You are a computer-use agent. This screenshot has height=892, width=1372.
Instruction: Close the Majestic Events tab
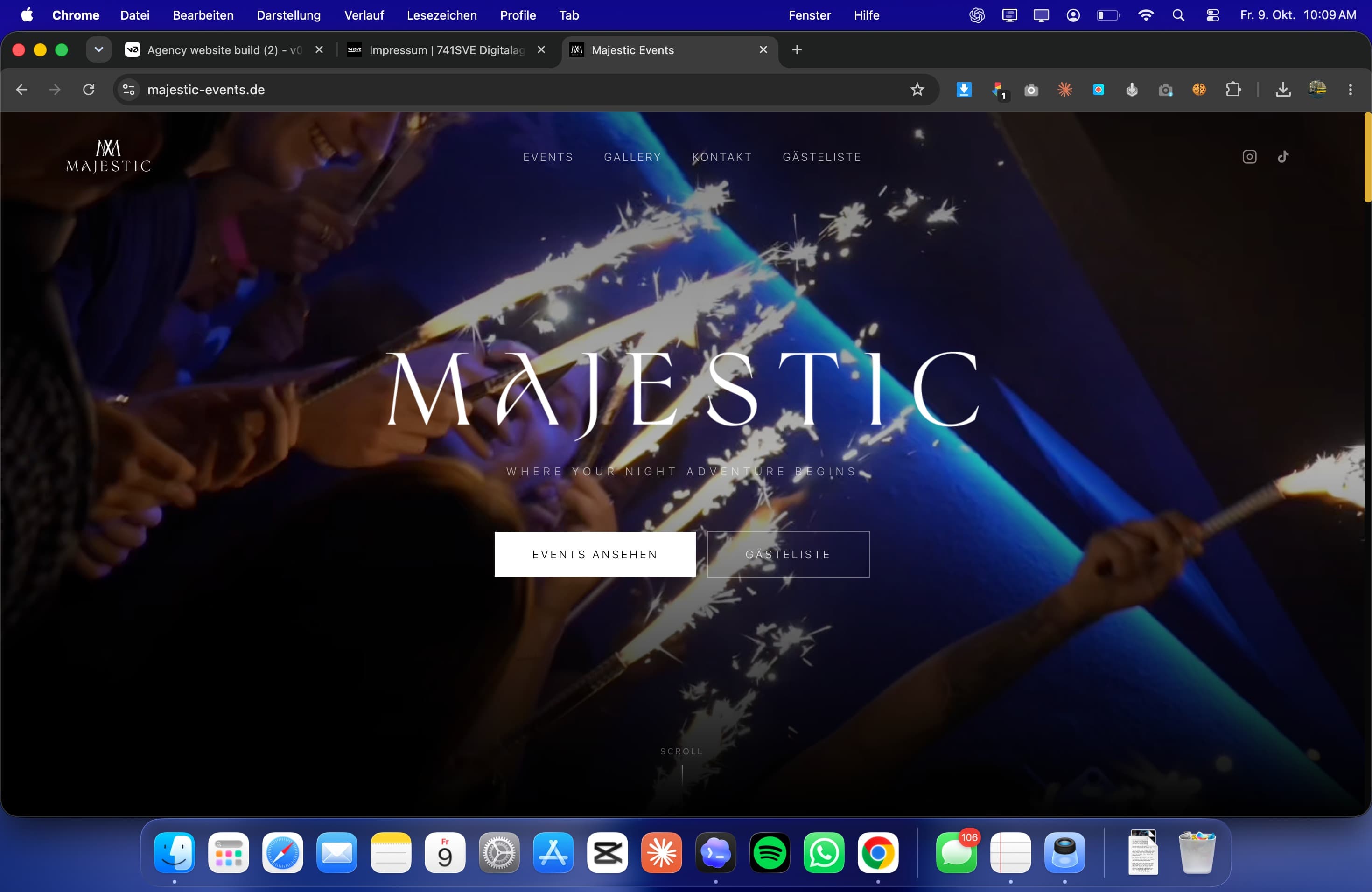click(x=763, y=49)
